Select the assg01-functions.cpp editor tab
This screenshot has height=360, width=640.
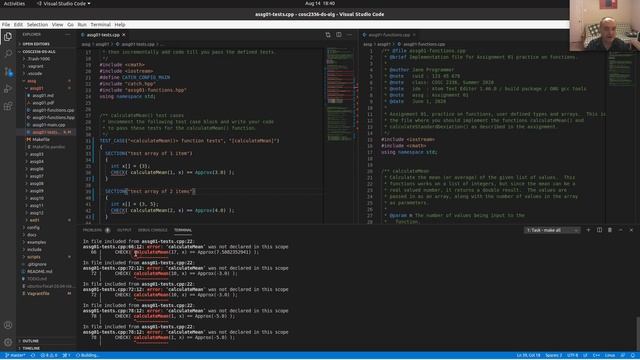click(x=389, y=35)
